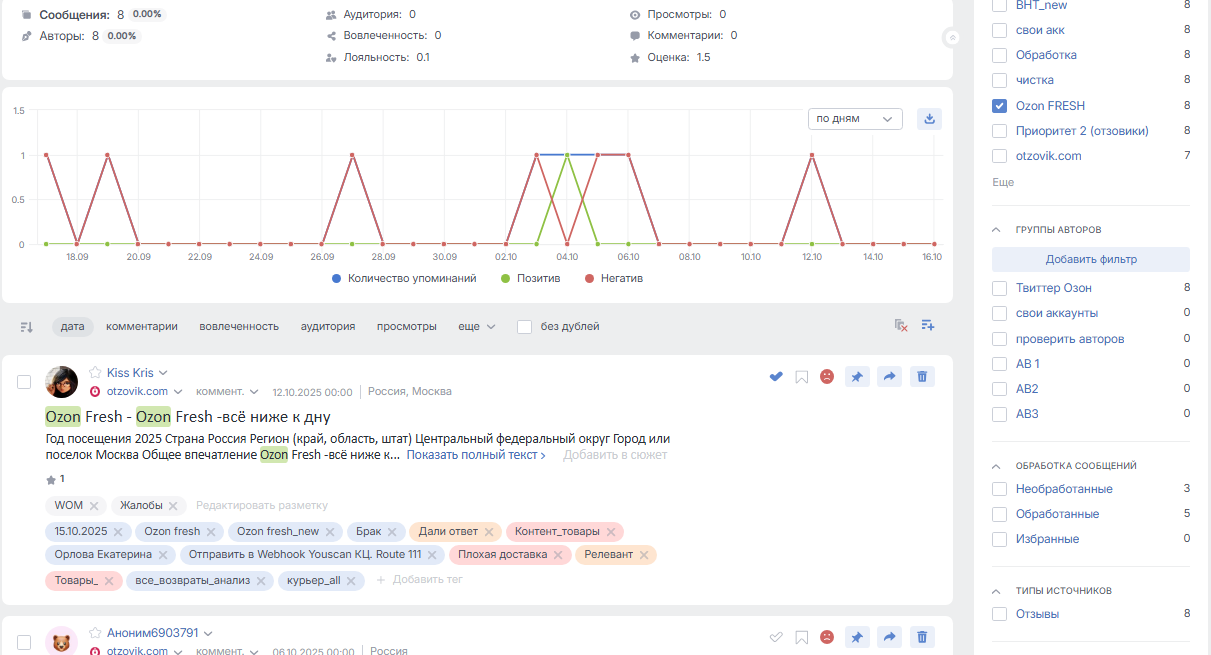The width and height of the screenshot is (1211, 655).
Task: Check the 'Избранные' filter
Action: [999, 539]
